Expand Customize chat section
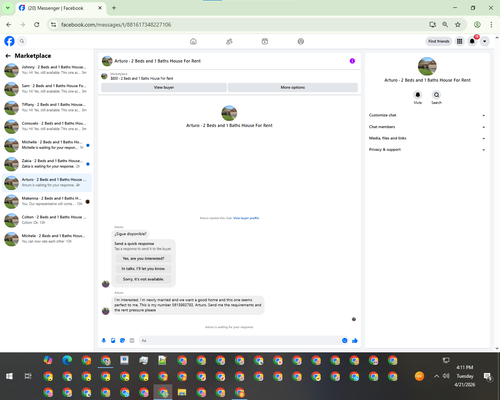Viewport: 500px width, 400px height. (427, 115)
